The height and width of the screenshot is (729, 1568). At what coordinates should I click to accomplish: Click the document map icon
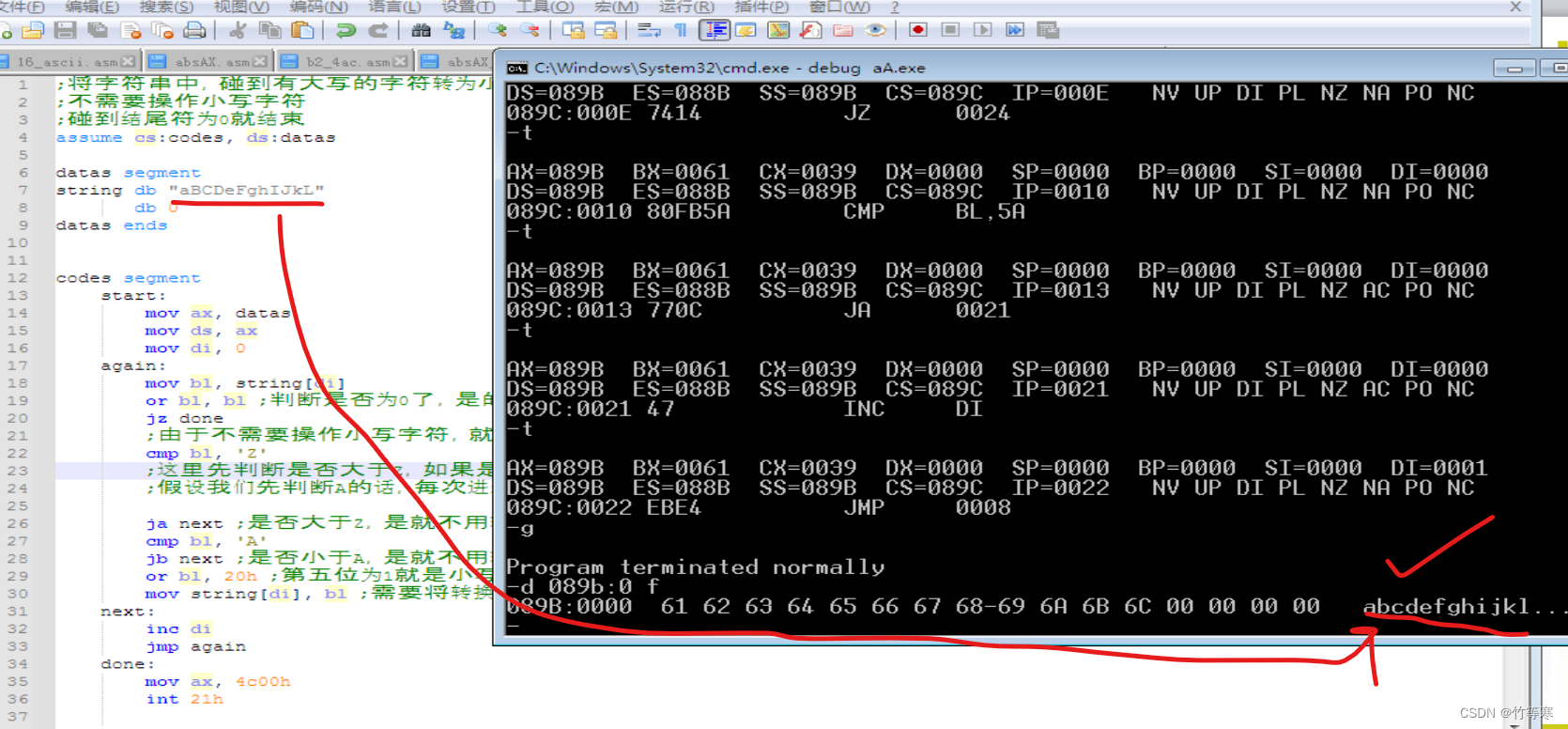tap(778, 31)
